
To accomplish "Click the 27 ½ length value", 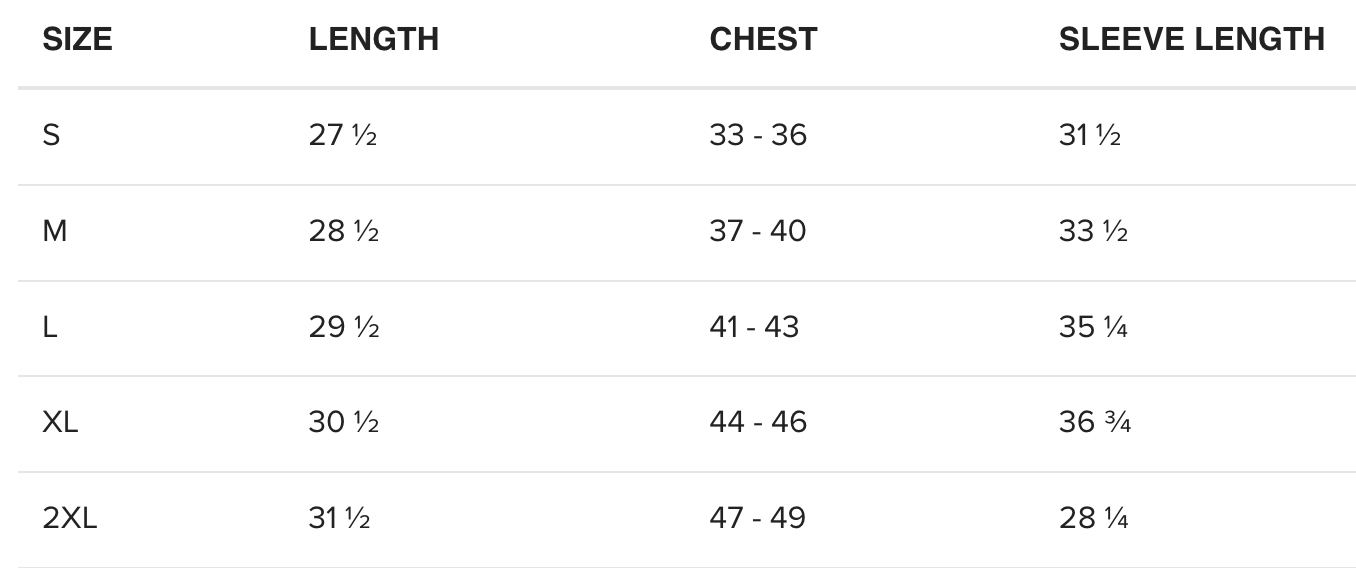I will click(x=343, y=135).
